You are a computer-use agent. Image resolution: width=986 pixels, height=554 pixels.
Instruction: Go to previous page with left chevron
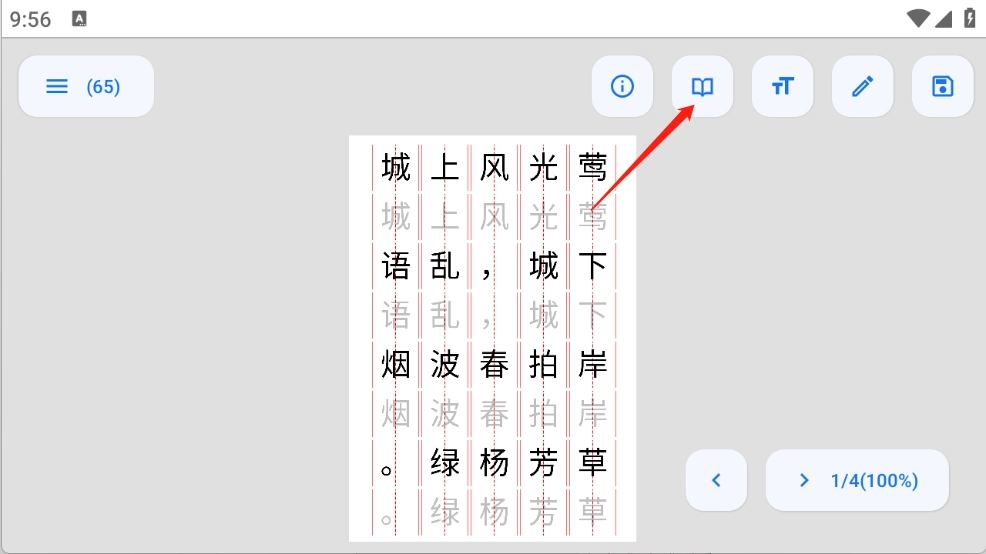click(x=716, y=480)
